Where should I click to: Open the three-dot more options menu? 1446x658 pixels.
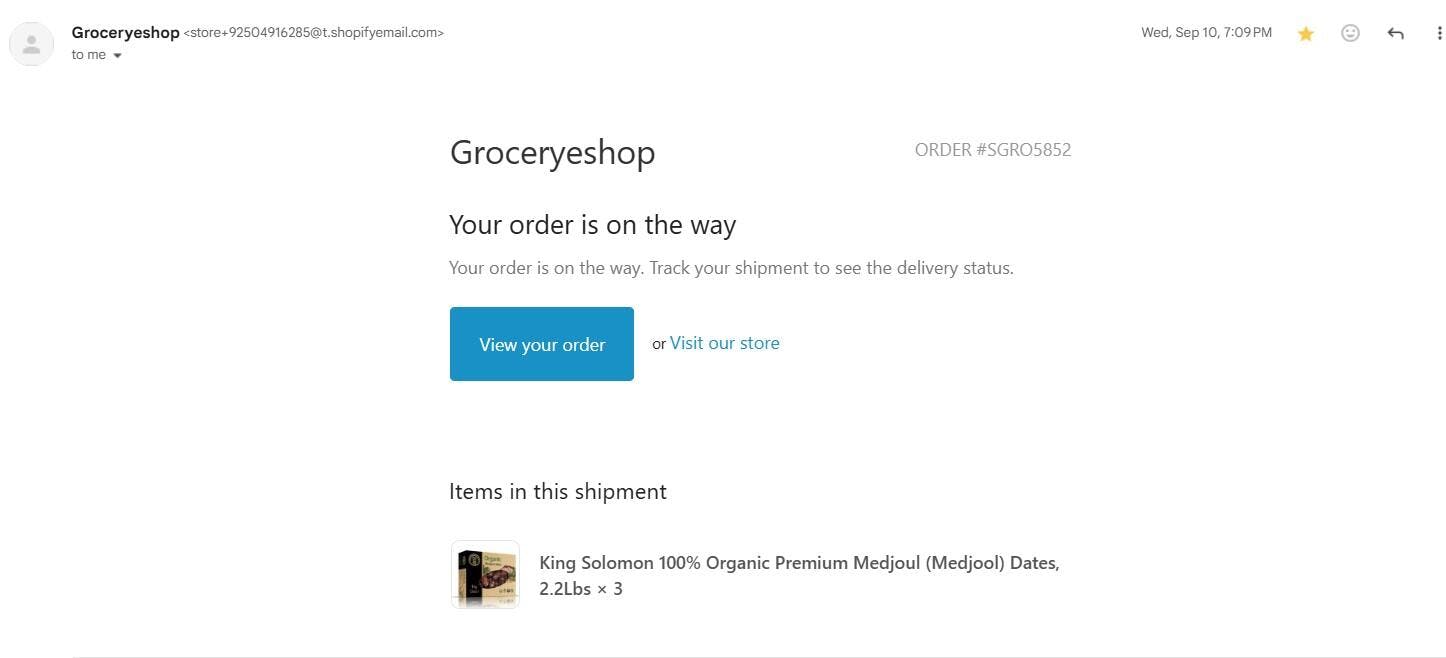[1439, 33]
